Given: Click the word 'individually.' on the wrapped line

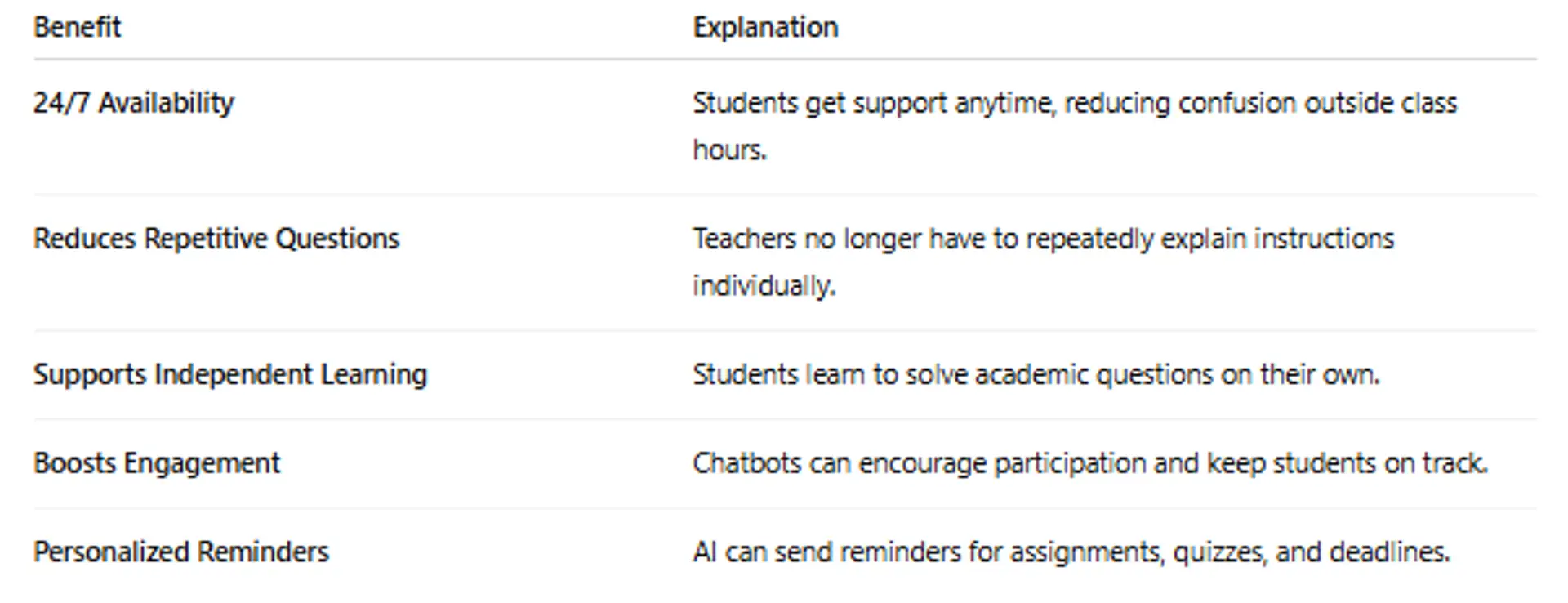Looking at the screenshot, I should tap(764, 286).
